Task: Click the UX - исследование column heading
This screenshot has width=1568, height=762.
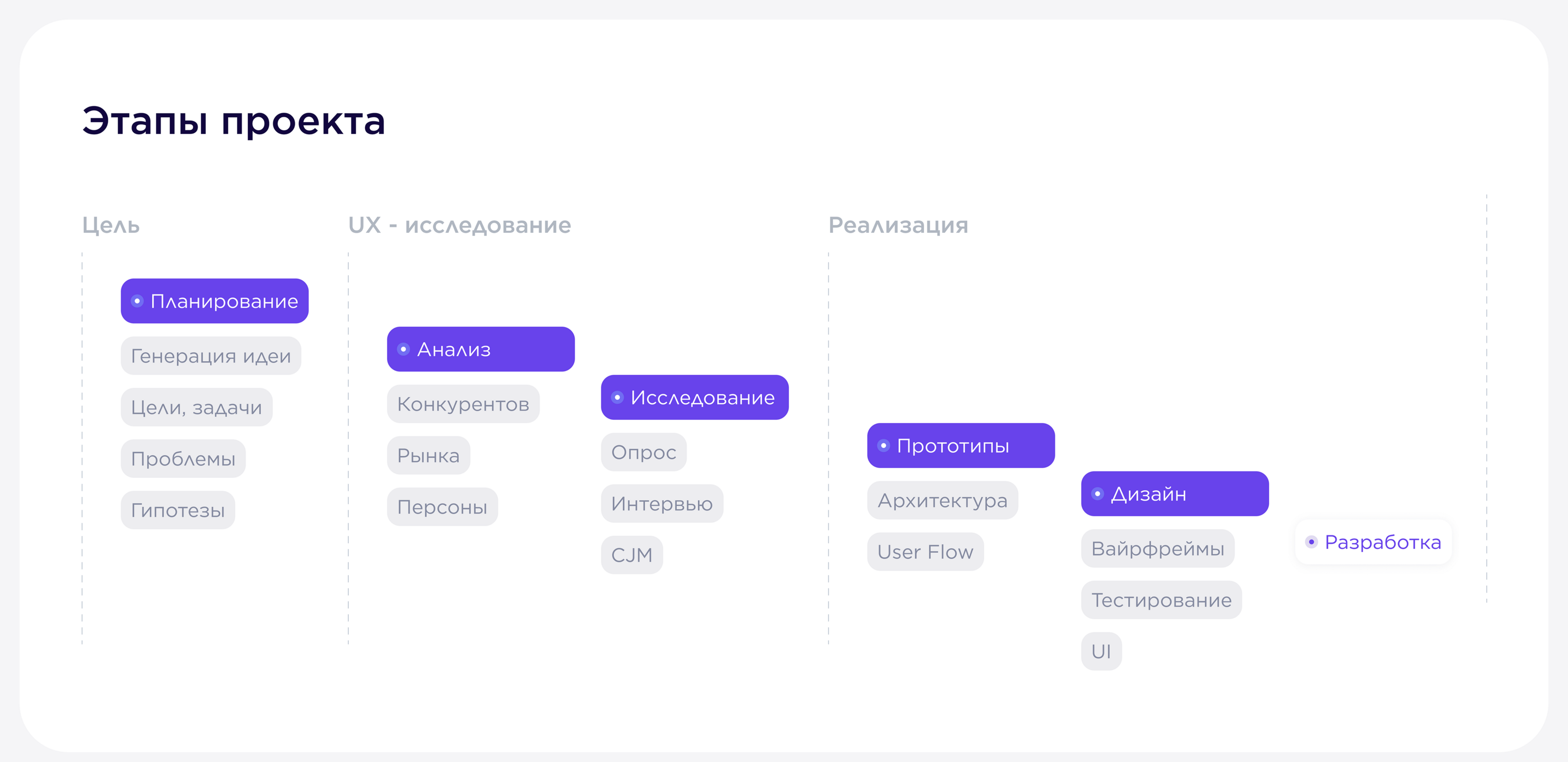Action: coord(460,225)
